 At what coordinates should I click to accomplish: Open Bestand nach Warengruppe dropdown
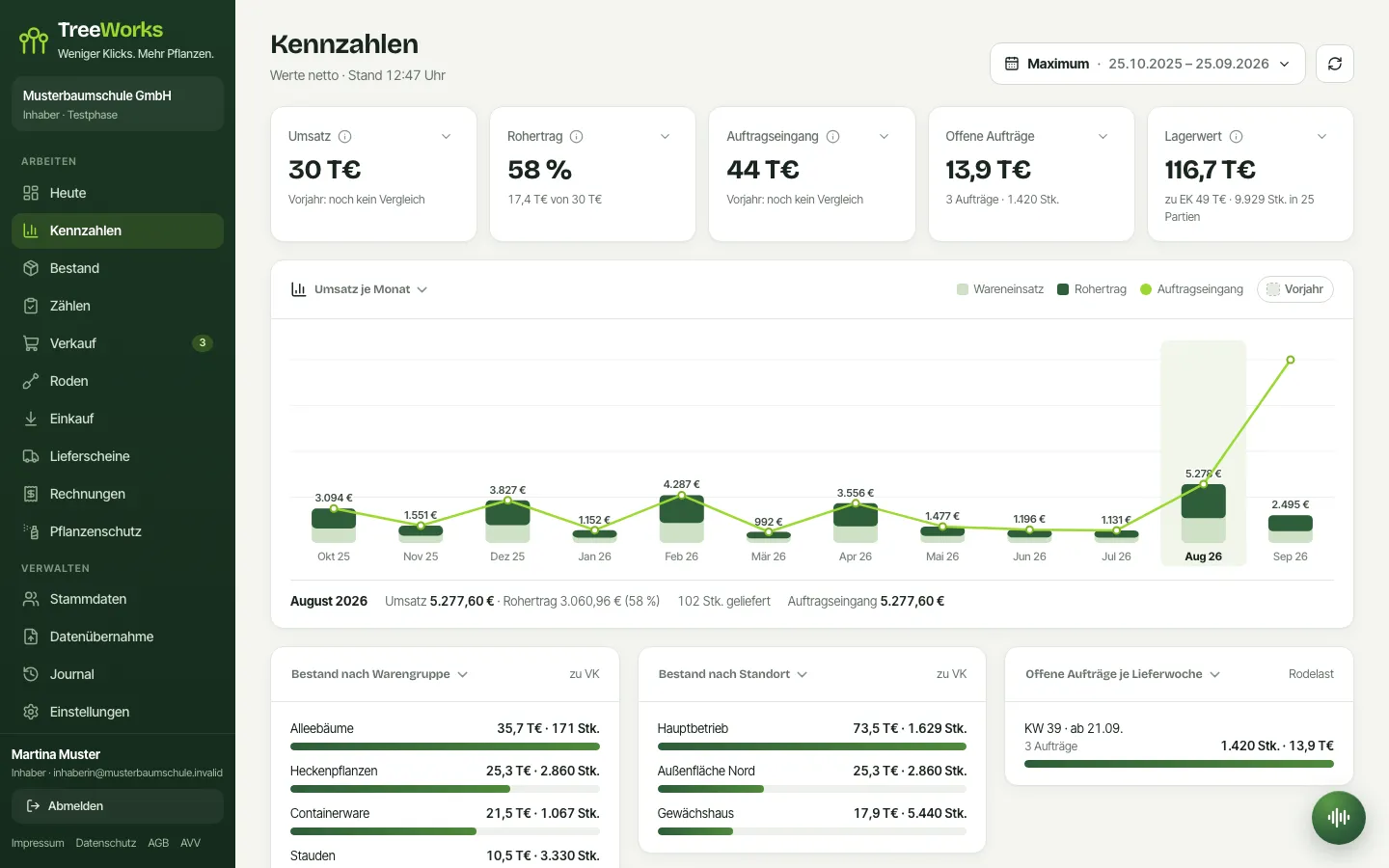click(x=380, y=674)
